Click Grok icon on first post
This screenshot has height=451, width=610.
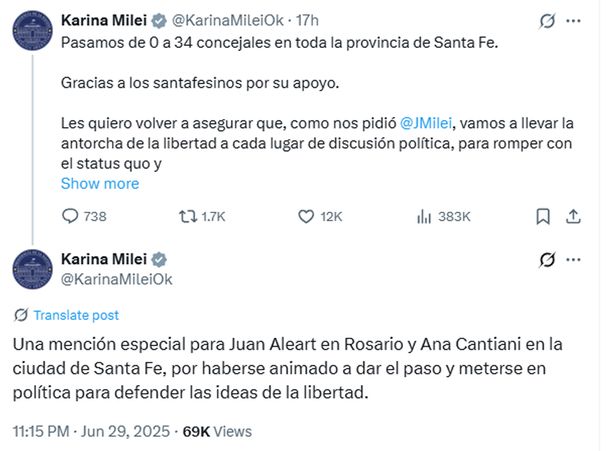(x=547, y=20)
